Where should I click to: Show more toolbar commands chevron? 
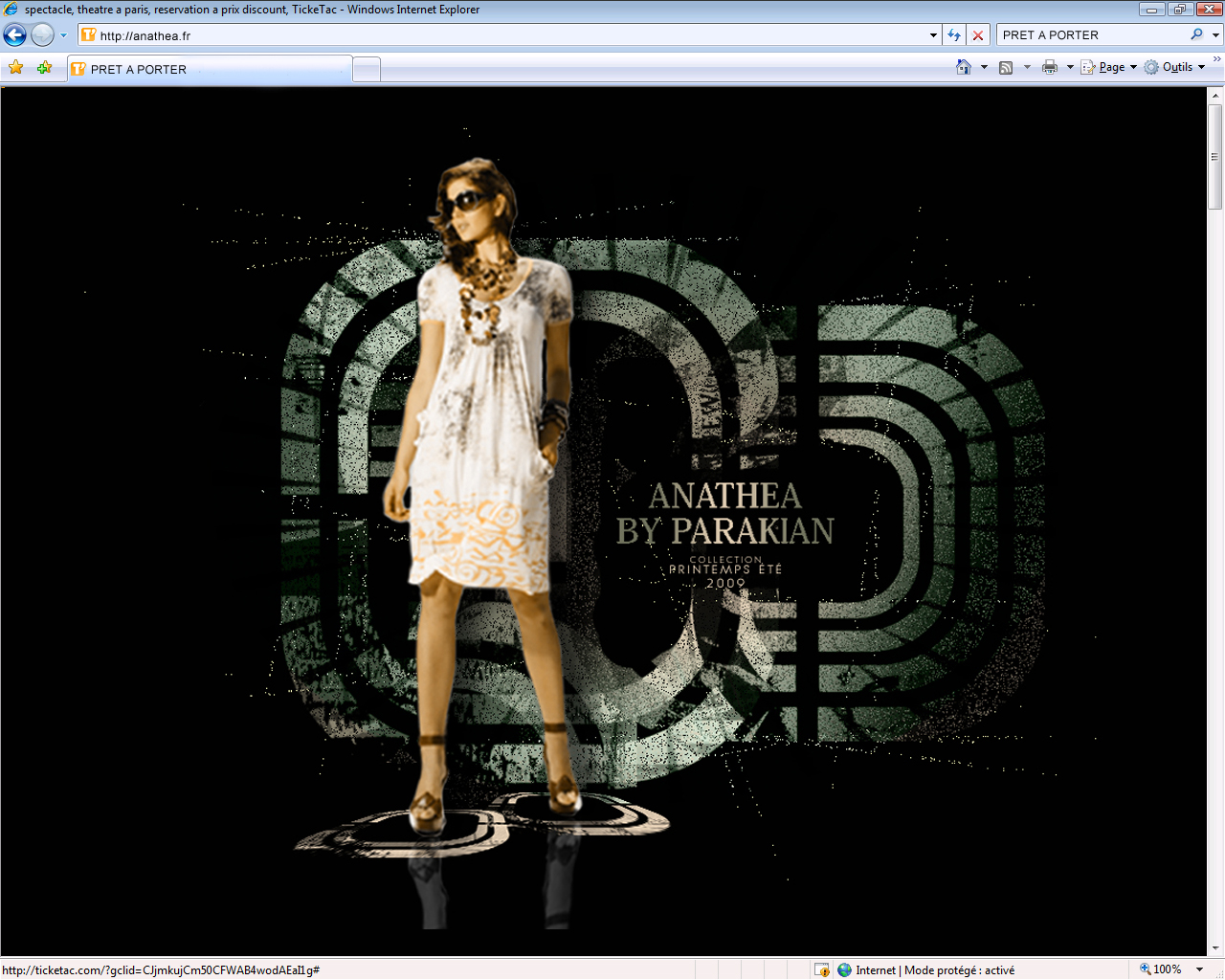1216,59
